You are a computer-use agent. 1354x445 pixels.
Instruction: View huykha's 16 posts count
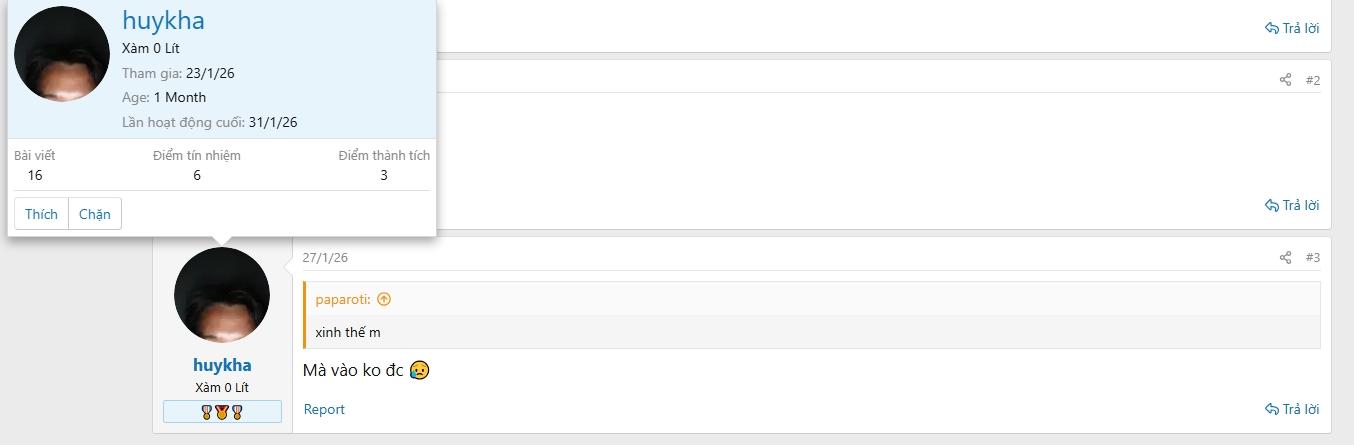[x=35, y=175]
